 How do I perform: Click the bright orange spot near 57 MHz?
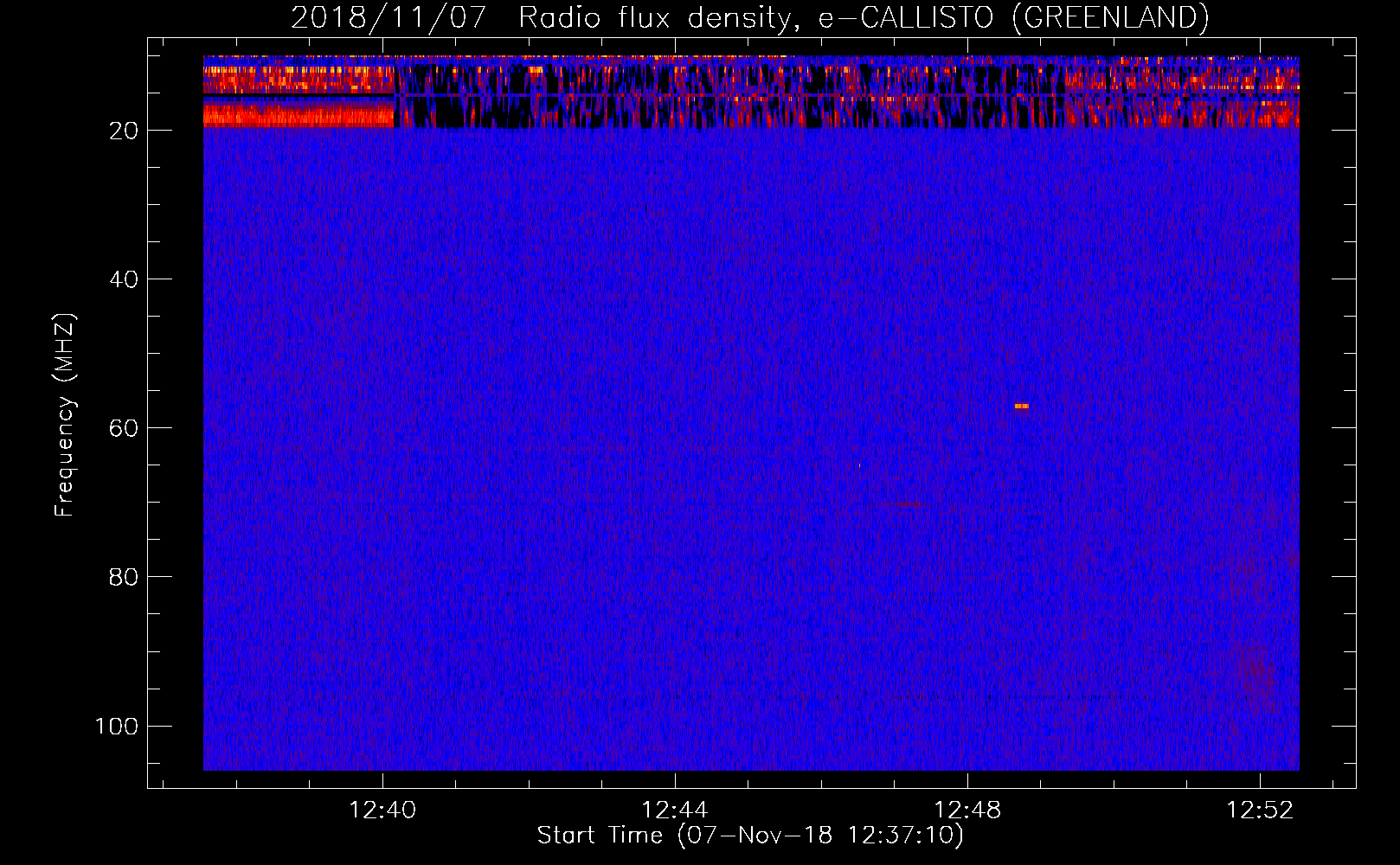(x=1022, y=406)
